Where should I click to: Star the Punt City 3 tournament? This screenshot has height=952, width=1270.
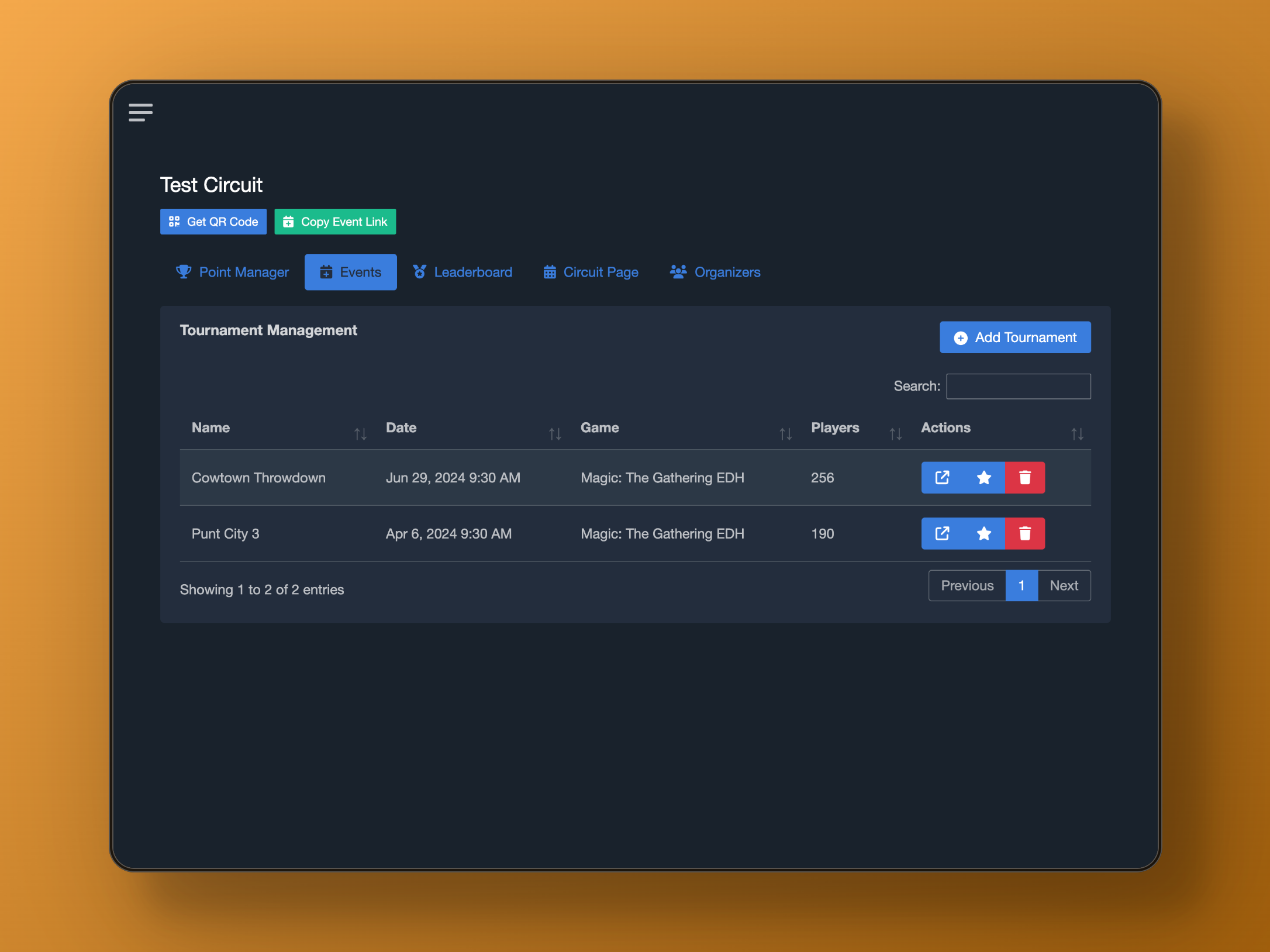pos(984,533)
